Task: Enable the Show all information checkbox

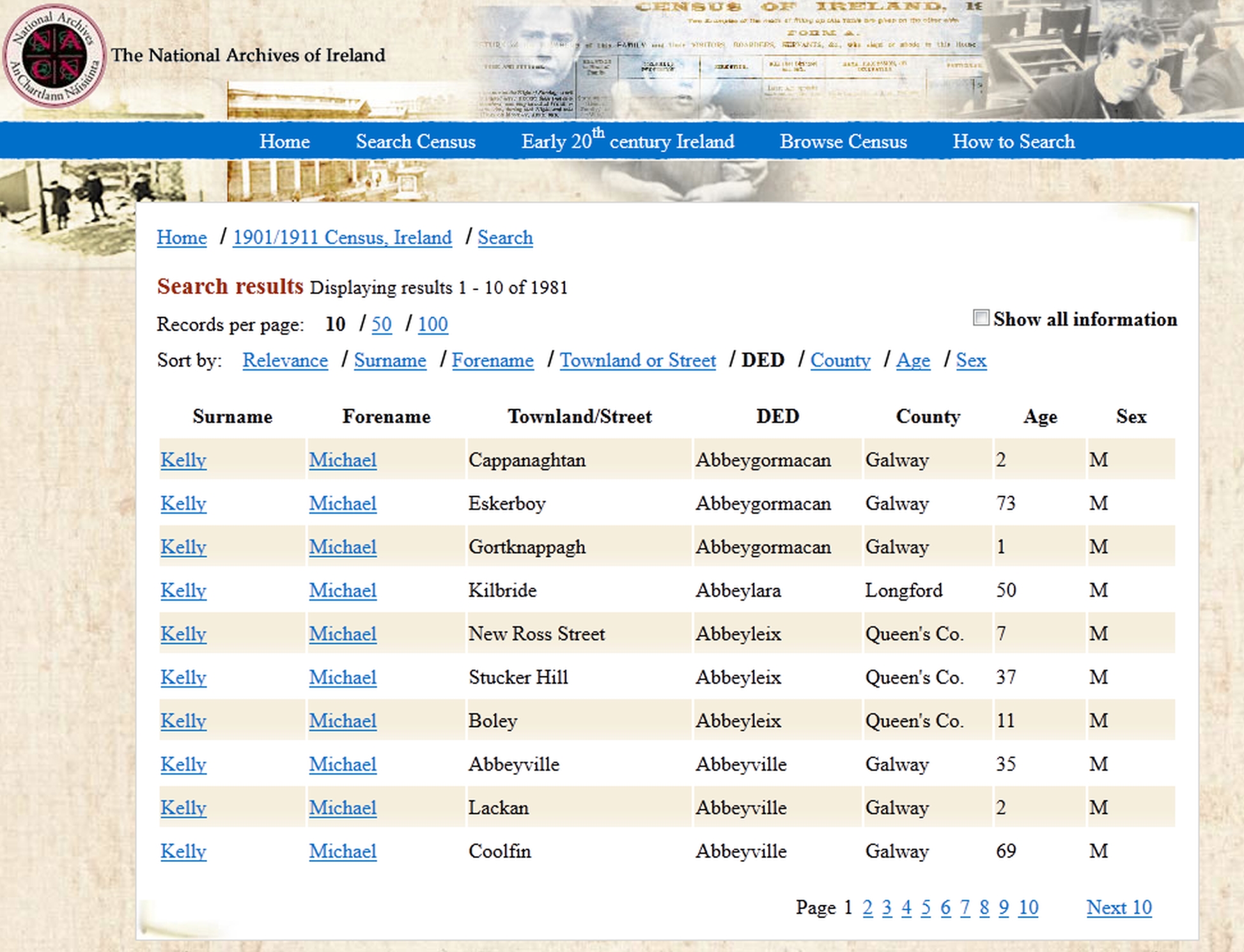Action: point(981,318)
